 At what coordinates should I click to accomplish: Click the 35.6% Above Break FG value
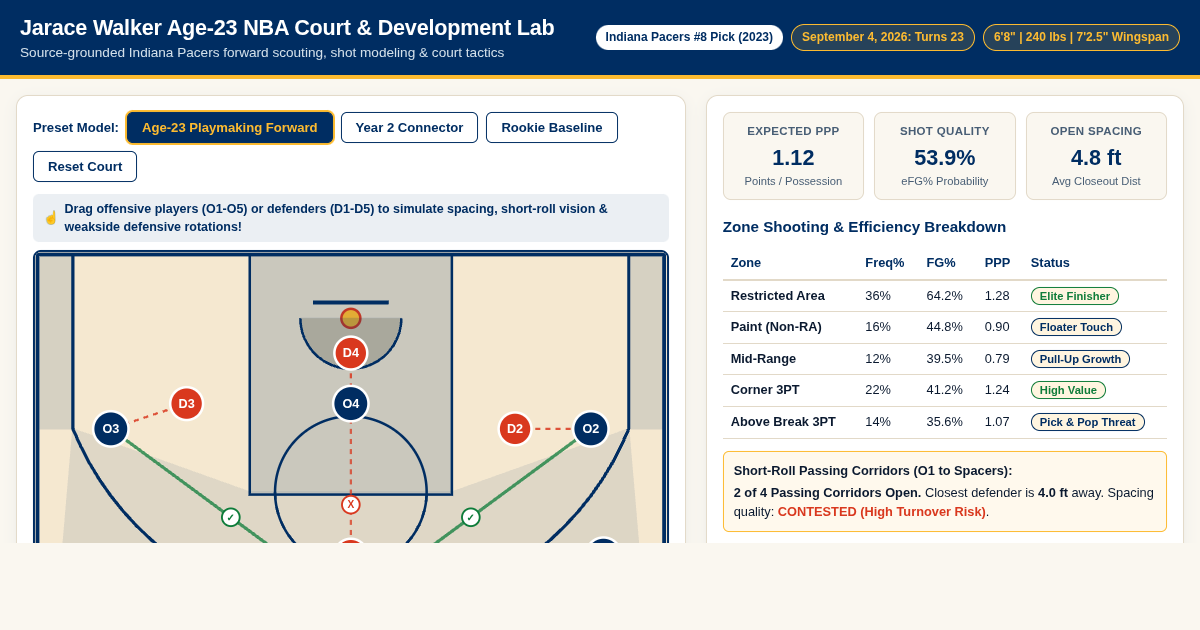pyautogui.click(x=944, y=422)
